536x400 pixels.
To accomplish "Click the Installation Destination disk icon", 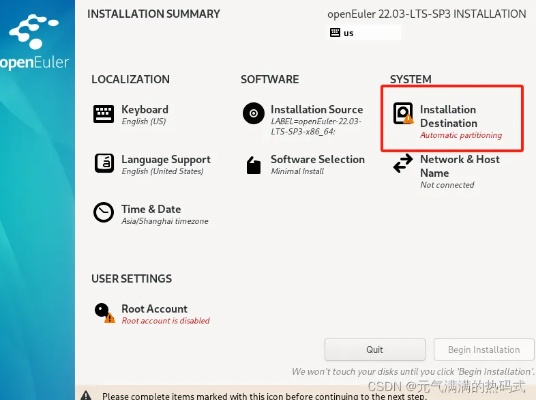I will (403, 113).
